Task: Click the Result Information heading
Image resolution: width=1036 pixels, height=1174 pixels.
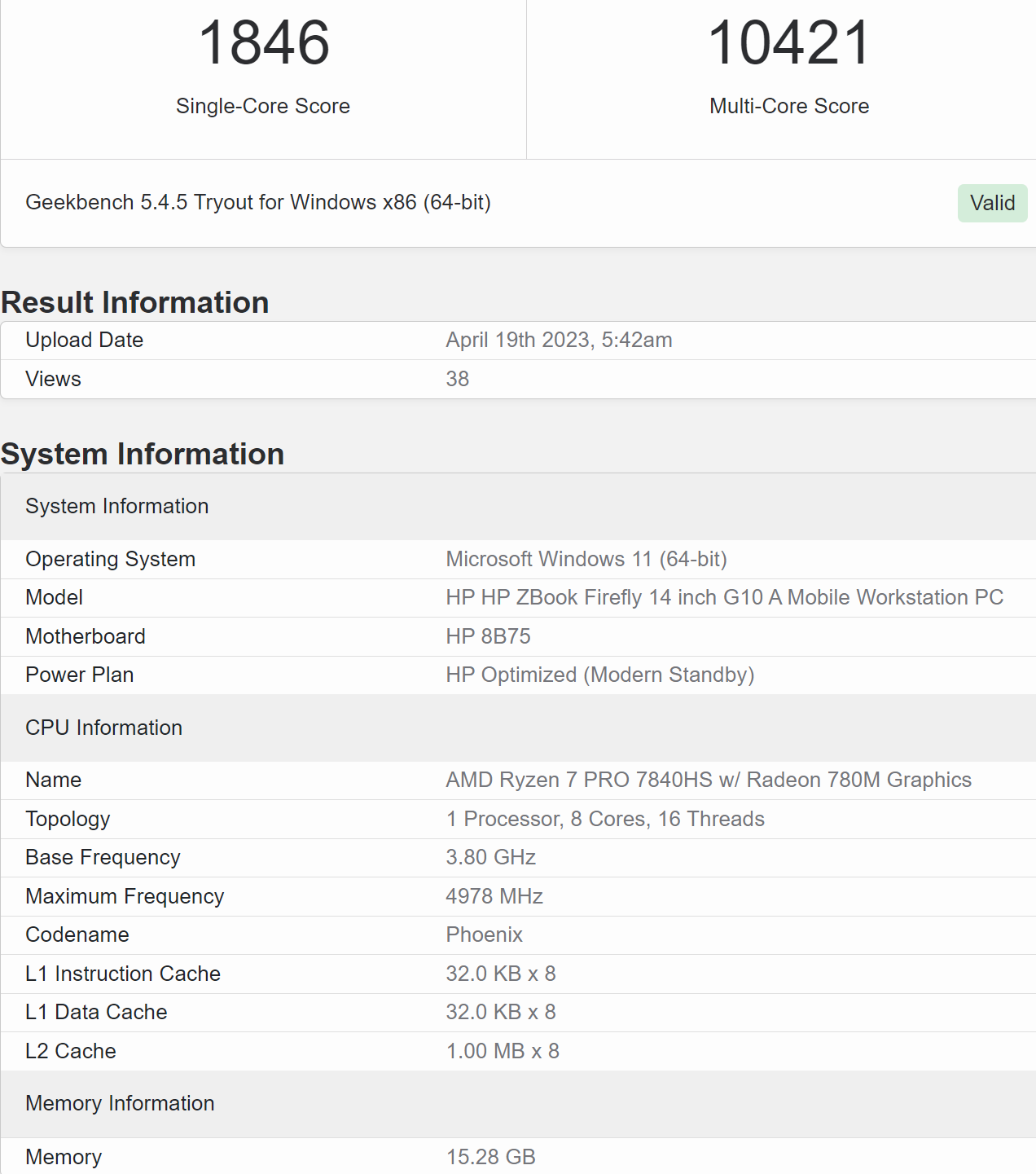Action: tap(135, 302)
